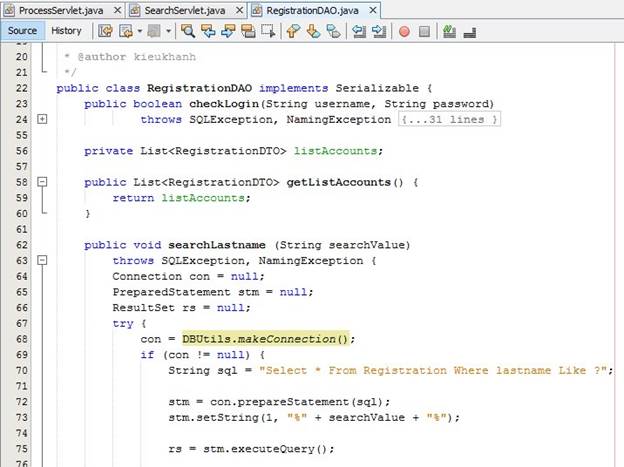Click the Comment lines icon

(x=449, y=31)
